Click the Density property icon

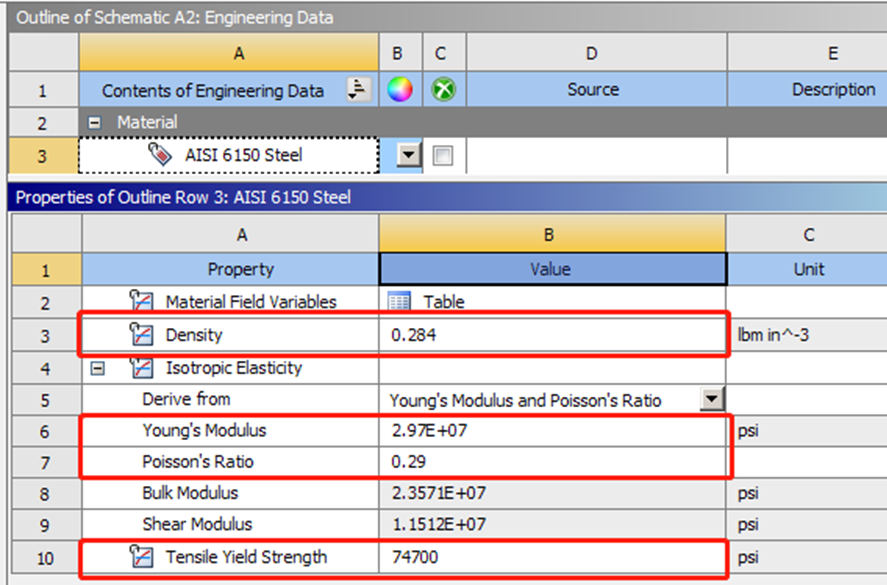click(x=141, y=334)
